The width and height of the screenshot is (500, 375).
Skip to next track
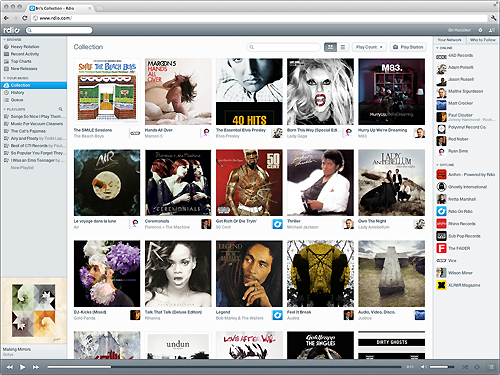35,367
